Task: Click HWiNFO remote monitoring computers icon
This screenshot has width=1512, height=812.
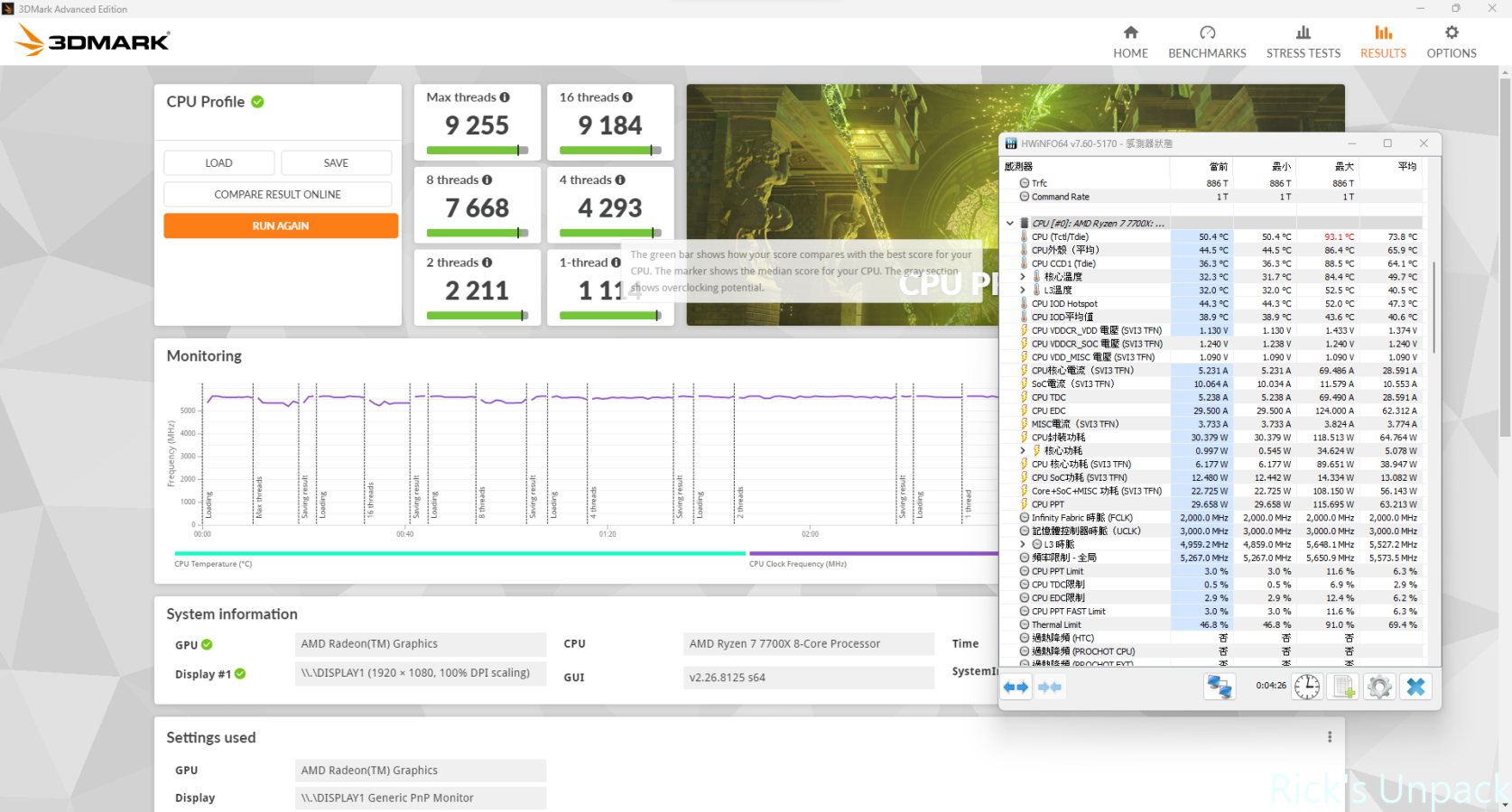Action: [x=1220, y=687]
